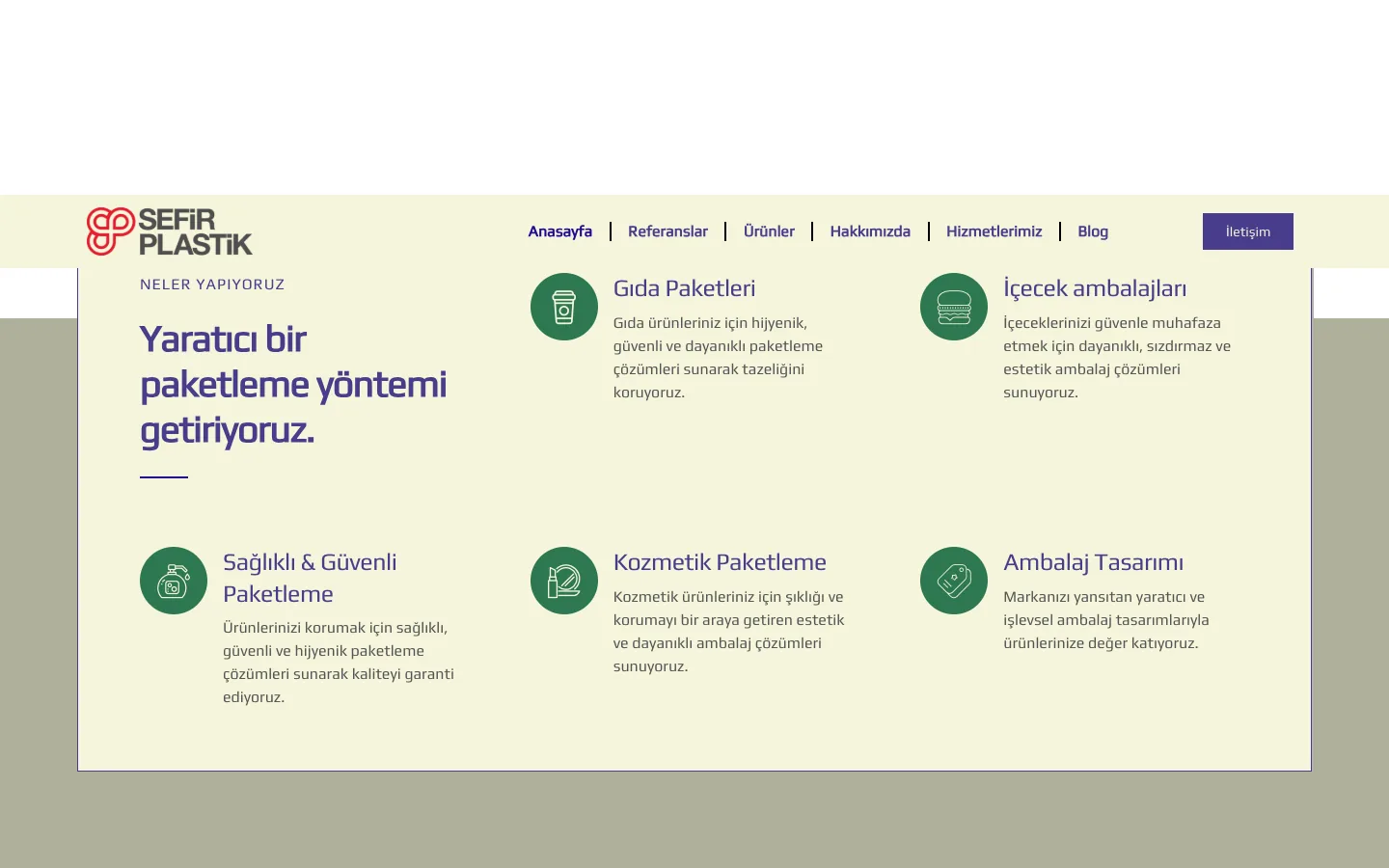The width and height of the screenshot is (1389, 868).
Task: Click the headline 'Yaratıcı bir paketleme yöntemi getiriyoruz.'
Action: click(x=293, y=385)
